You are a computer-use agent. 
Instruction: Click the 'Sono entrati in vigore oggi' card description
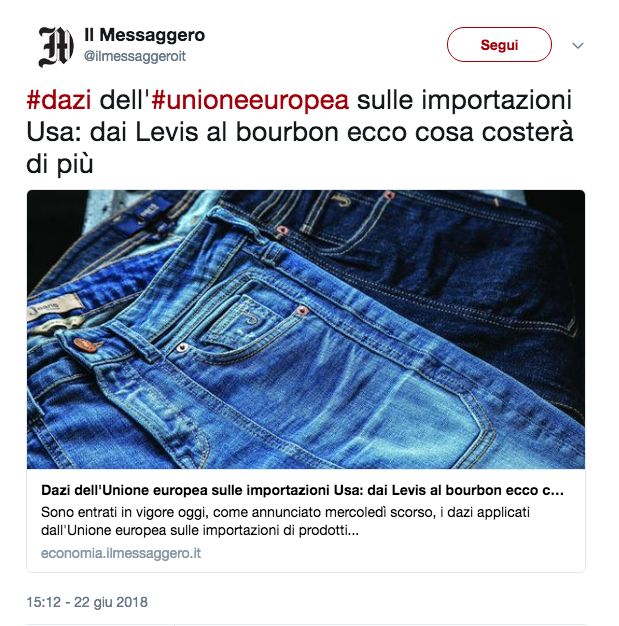point(285,521)
